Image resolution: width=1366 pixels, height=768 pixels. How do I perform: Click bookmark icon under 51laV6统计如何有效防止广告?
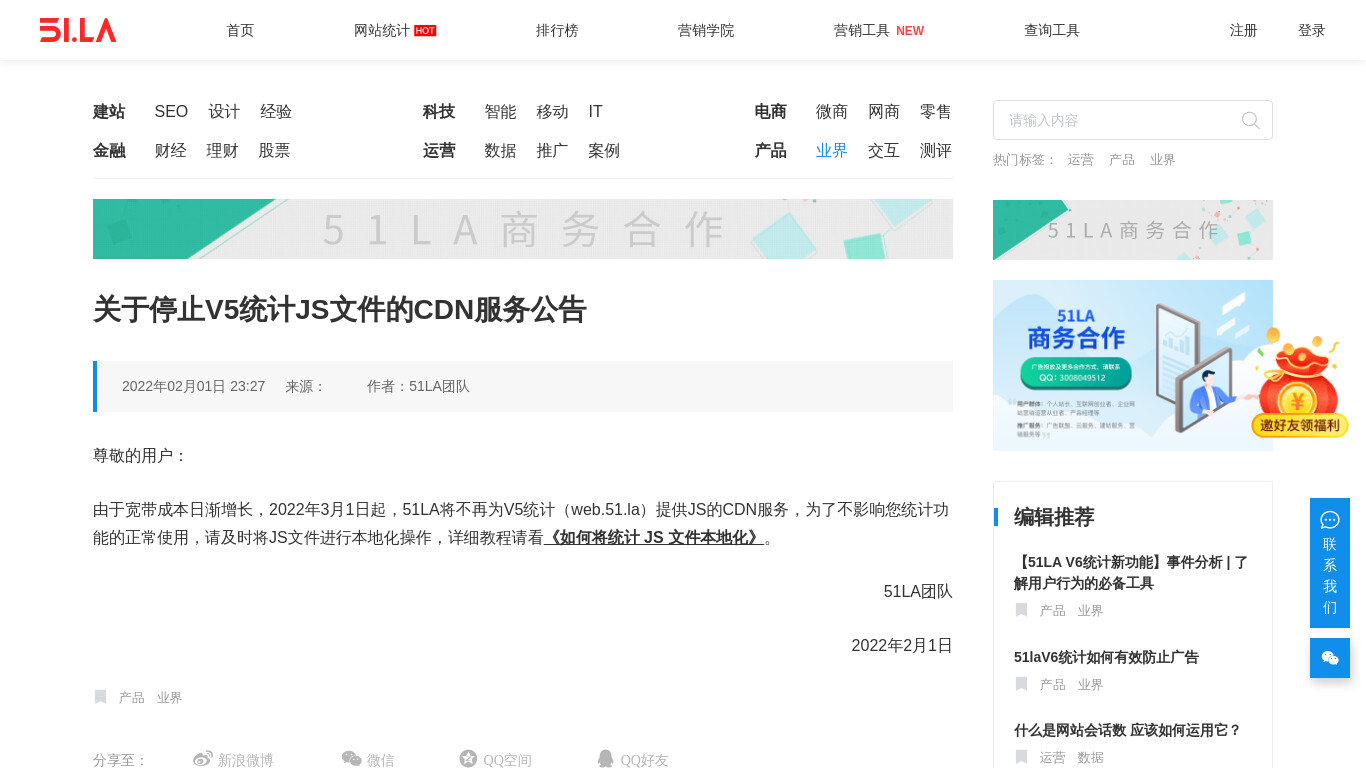pyautogui.click(x=1021, y=684)
